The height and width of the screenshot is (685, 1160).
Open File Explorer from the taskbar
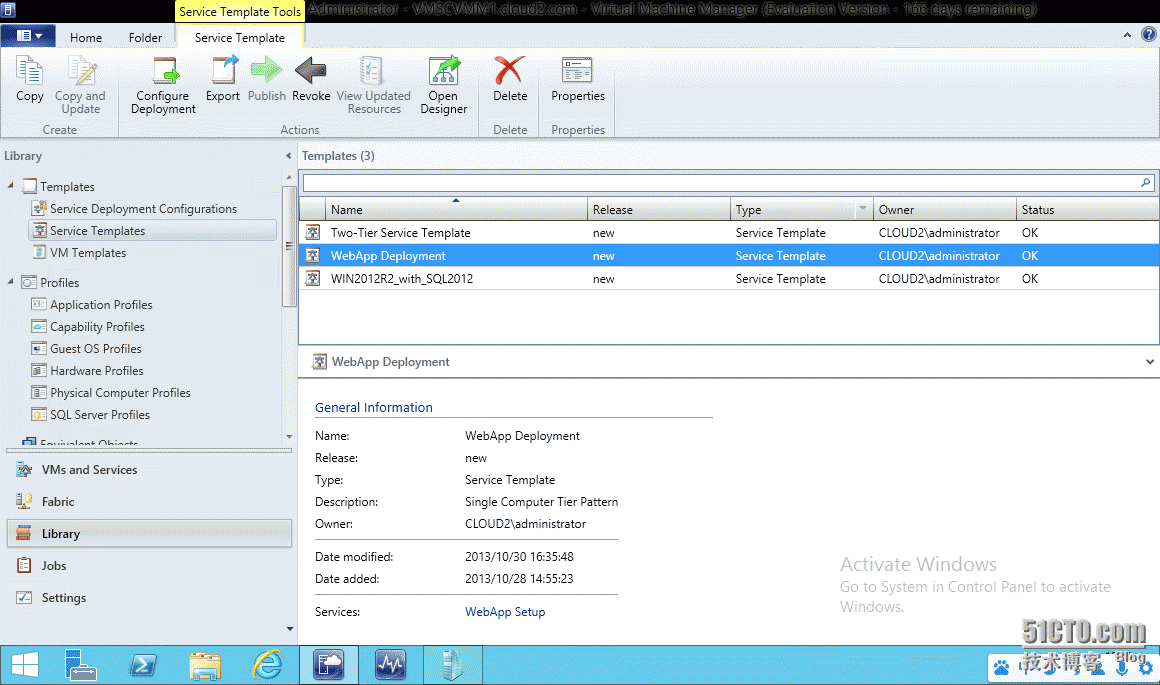point(205,665)
